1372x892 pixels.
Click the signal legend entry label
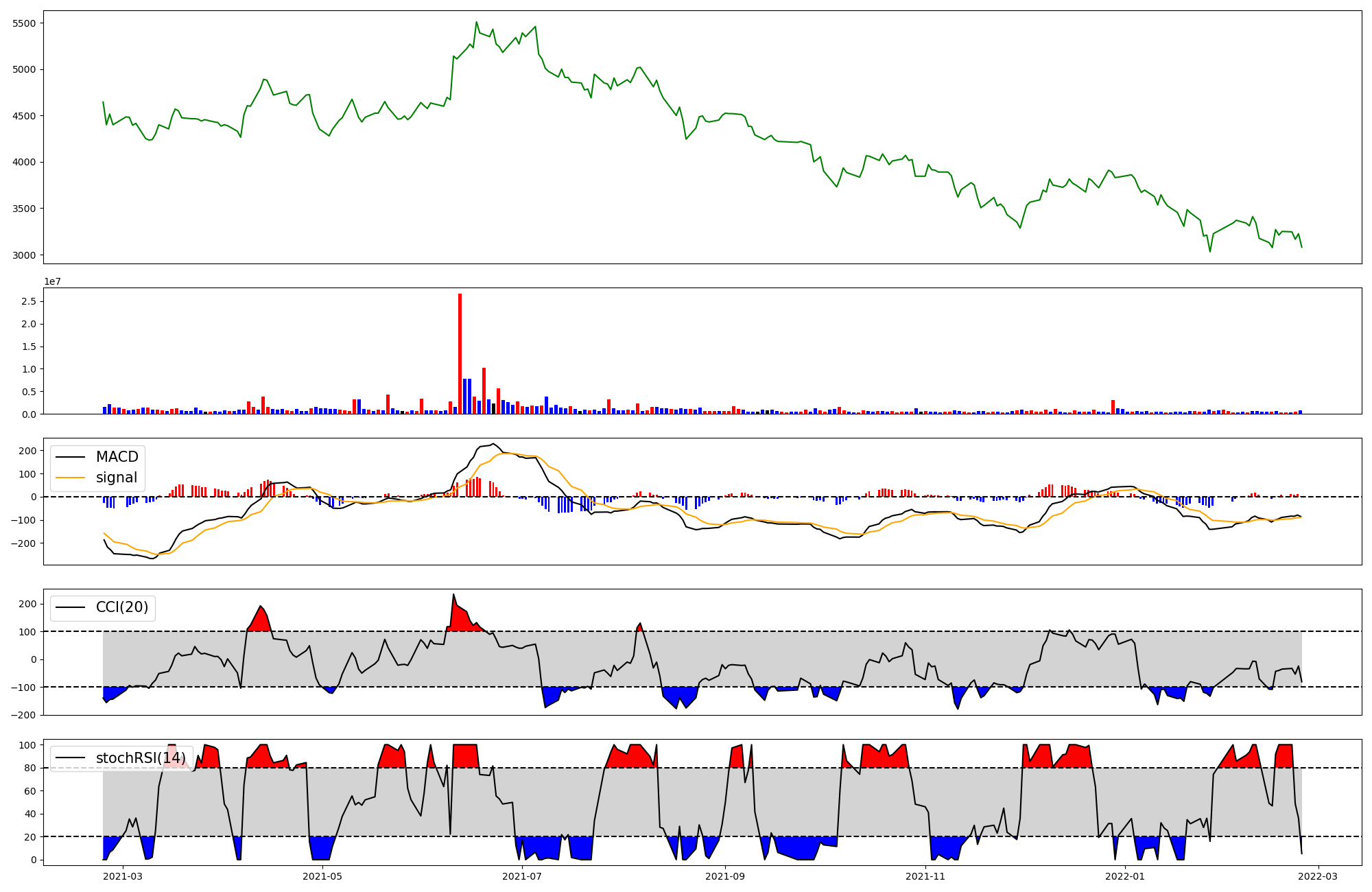(117, 478)
